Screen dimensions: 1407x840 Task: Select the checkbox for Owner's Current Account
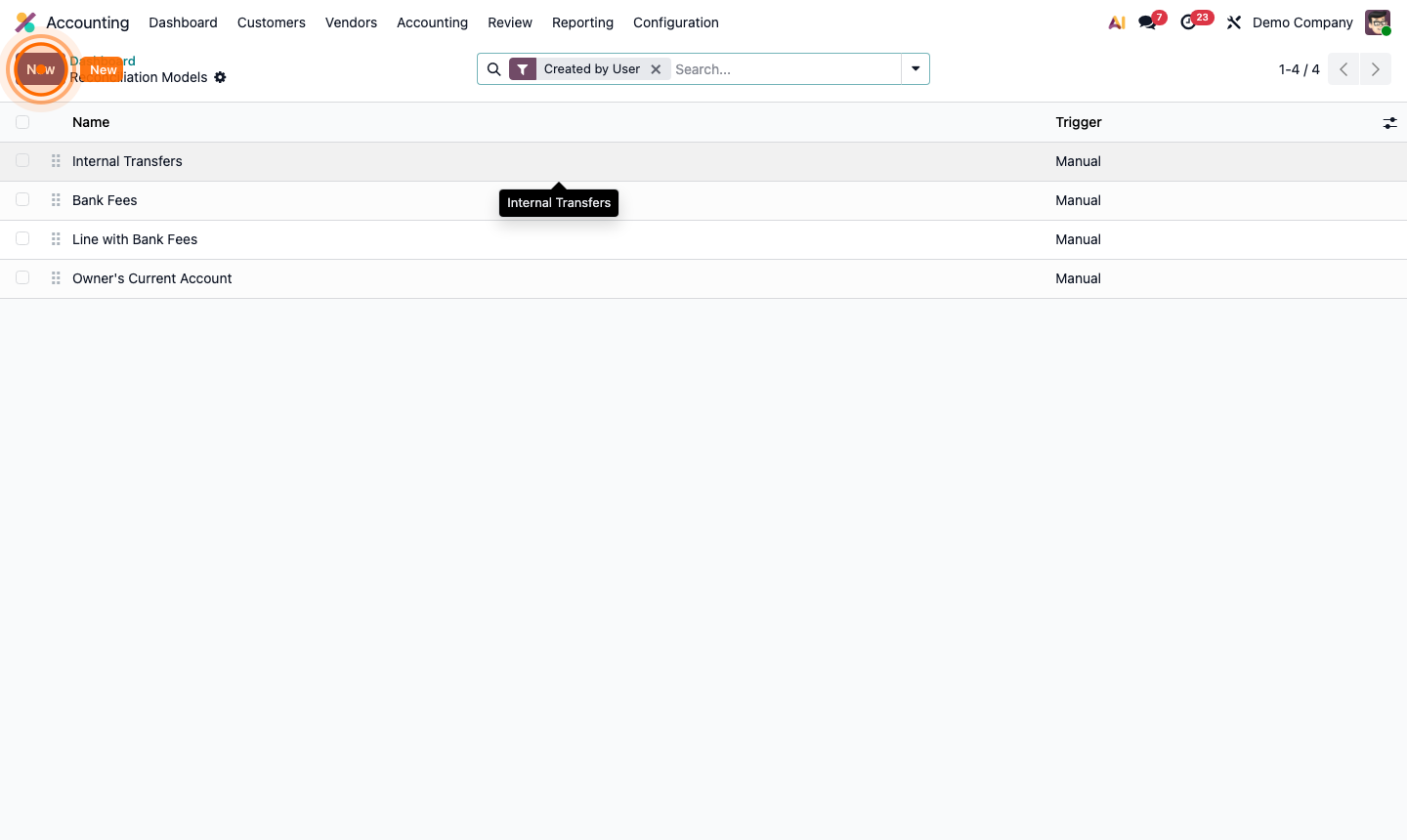coord(22,277)
